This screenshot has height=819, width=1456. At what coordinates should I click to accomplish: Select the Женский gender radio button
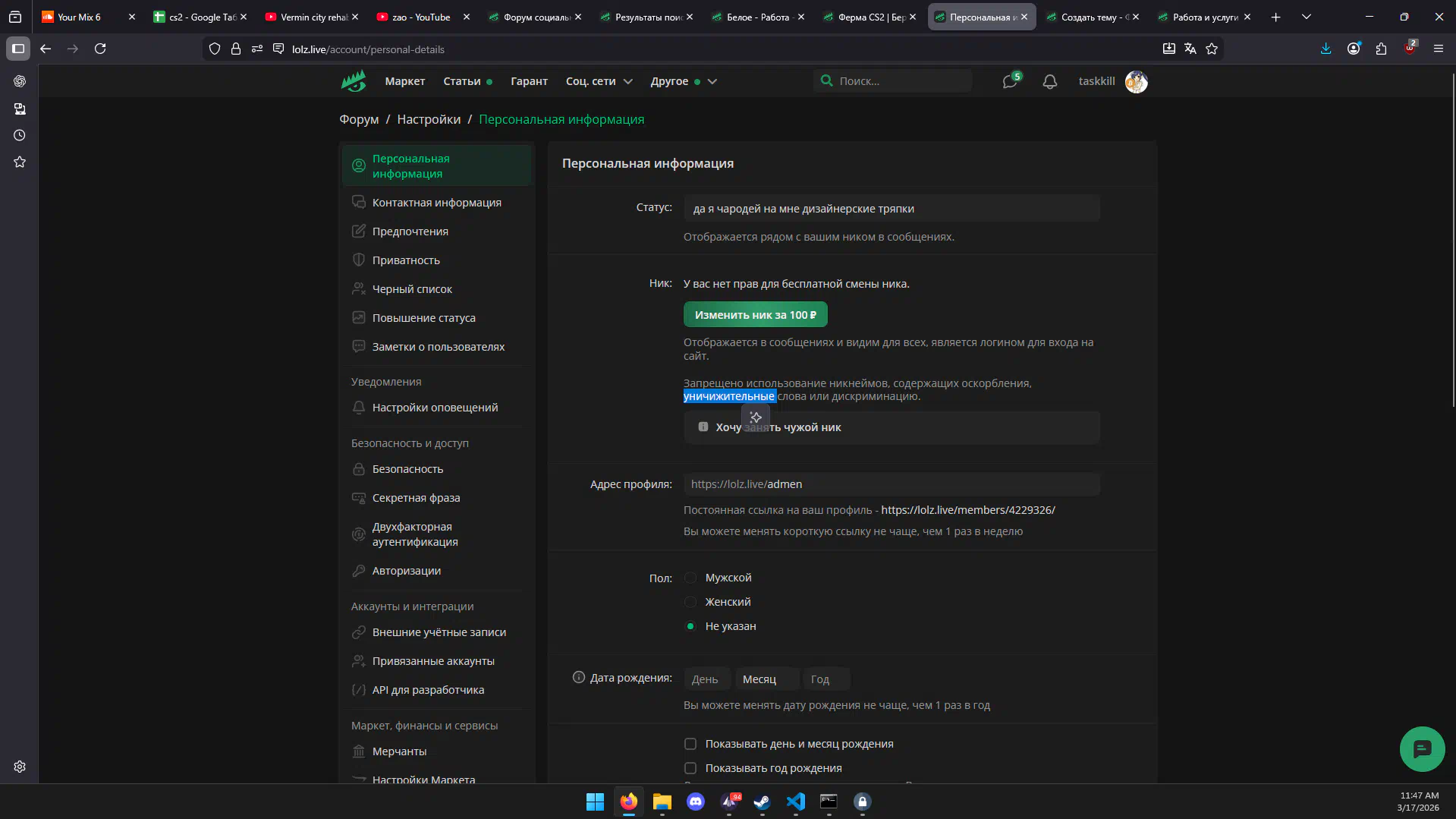tap(690, 602)
